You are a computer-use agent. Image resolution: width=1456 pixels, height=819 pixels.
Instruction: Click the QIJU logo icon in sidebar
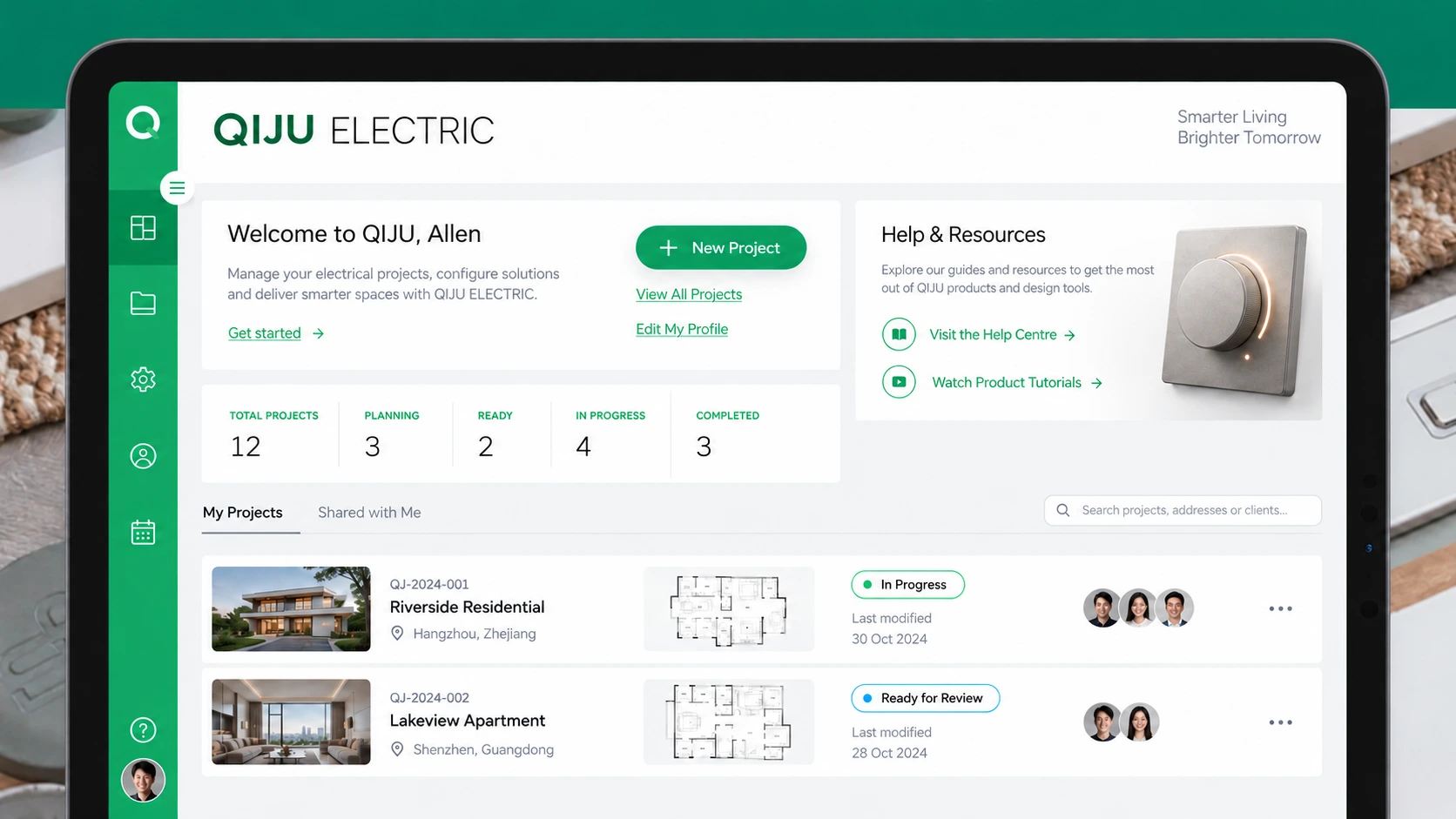143,123
